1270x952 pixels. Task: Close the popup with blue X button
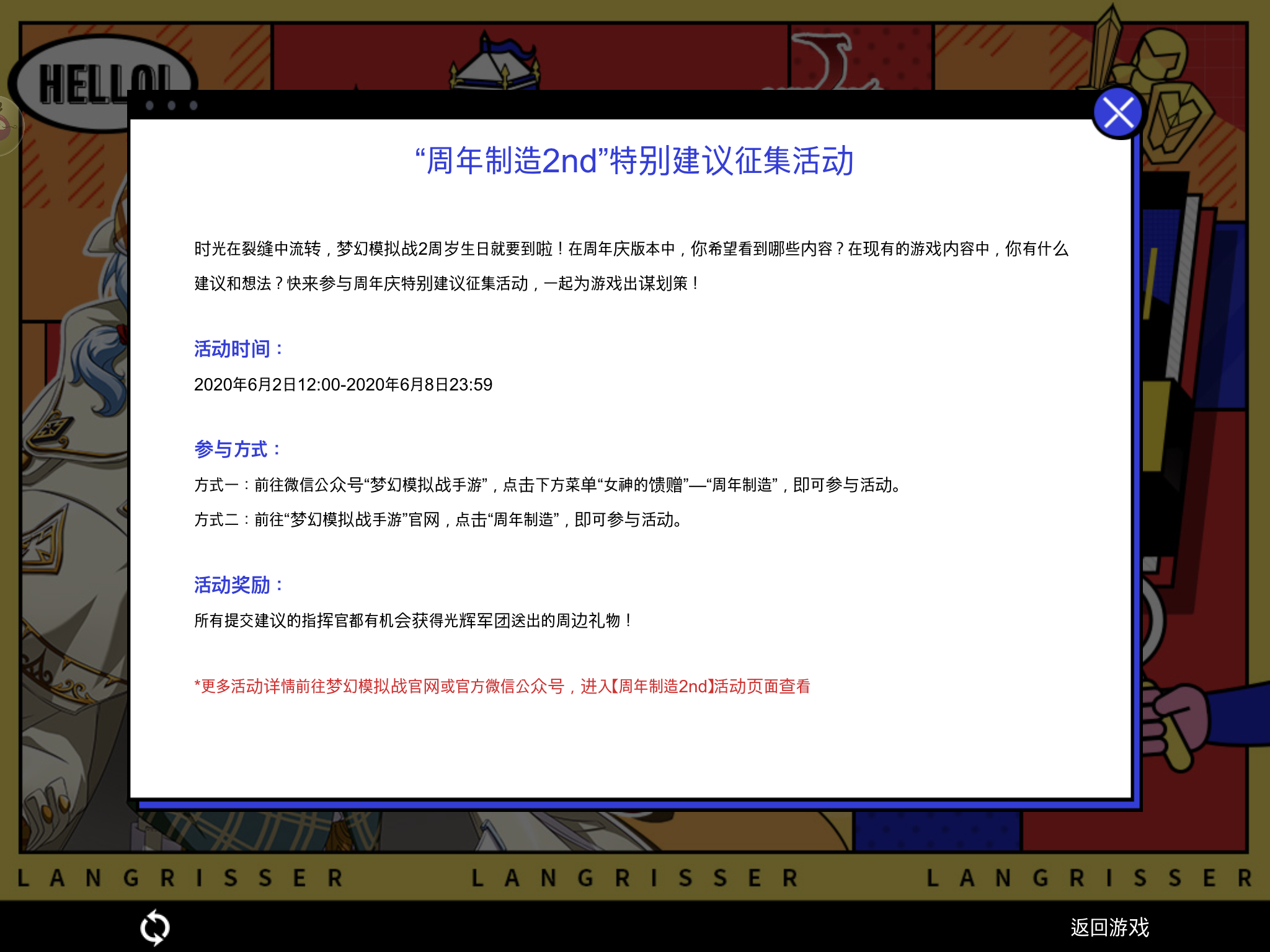(x=1117, y=113)
